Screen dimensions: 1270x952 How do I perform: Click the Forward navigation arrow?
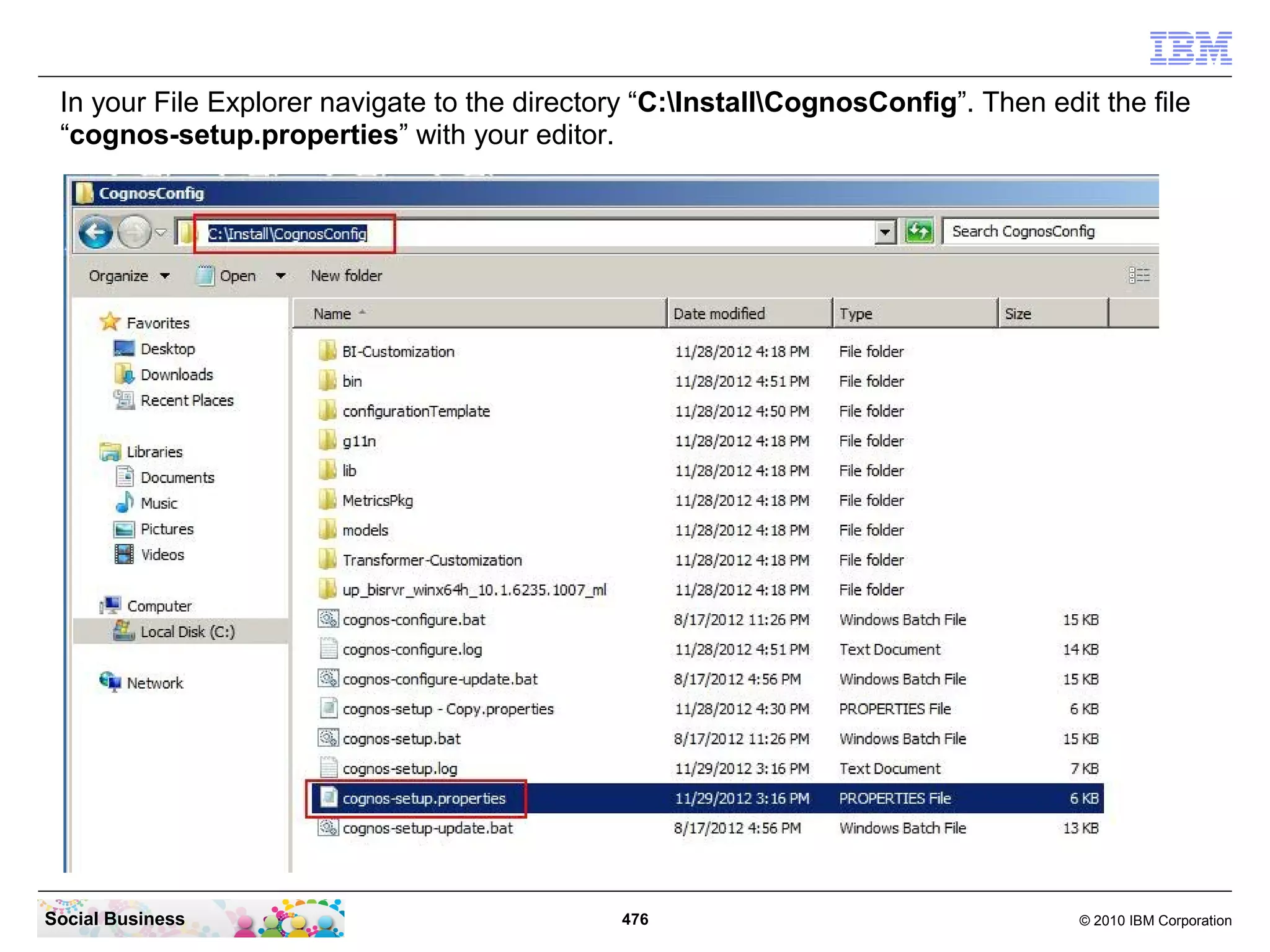click(x=134, y=232)
